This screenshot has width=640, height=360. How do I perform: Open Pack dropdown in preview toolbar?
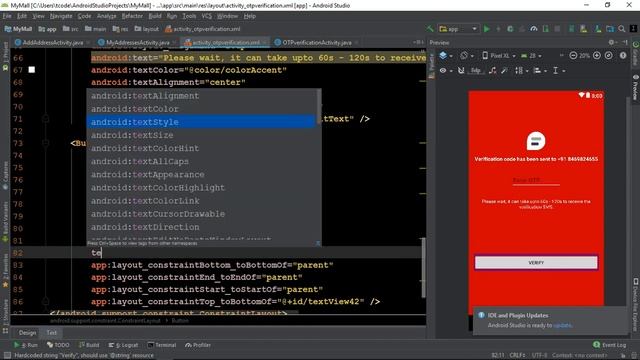(521, 71)
